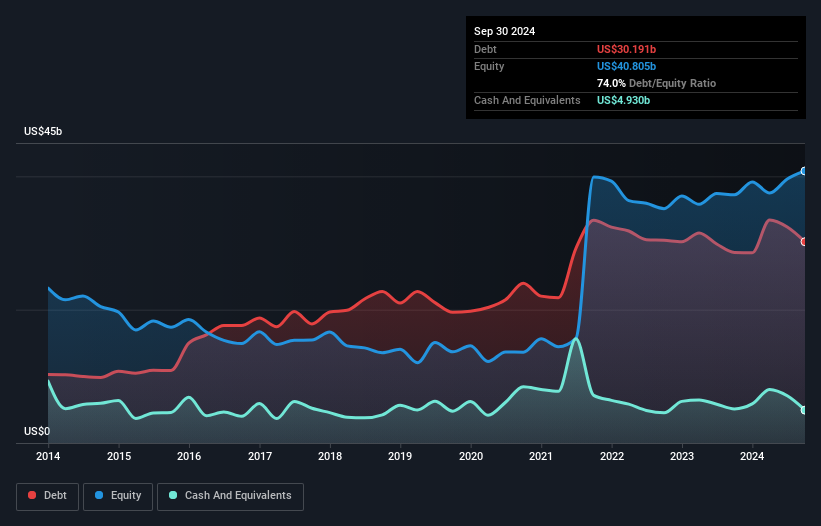Click the 2021 x-axis label
The width and height of the screenshot is (821, 526).
point(541,456)
